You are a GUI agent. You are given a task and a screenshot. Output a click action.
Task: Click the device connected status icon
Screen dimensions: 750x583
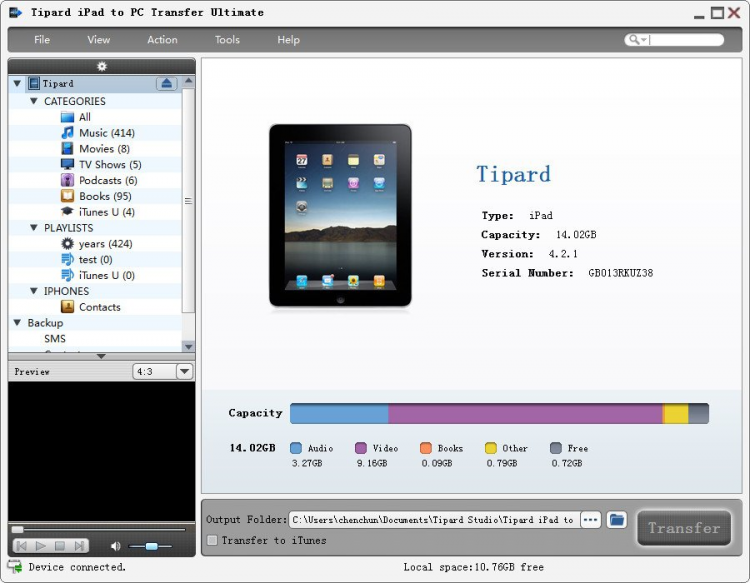[15, 567]
